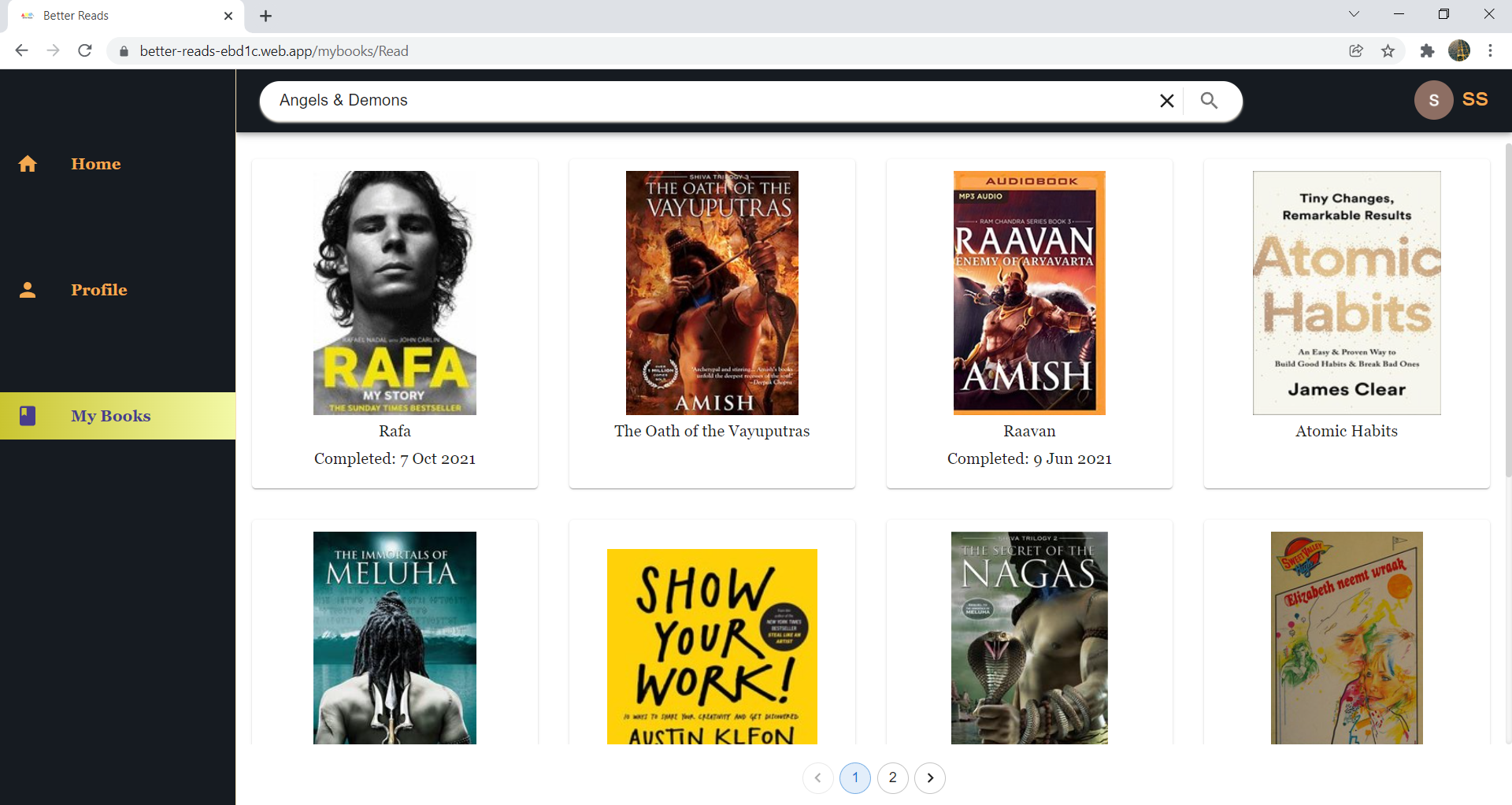The height and width of the screenshot is (805, 1512).
Task: Select the Rafa book card
Action: click(395, 323)
